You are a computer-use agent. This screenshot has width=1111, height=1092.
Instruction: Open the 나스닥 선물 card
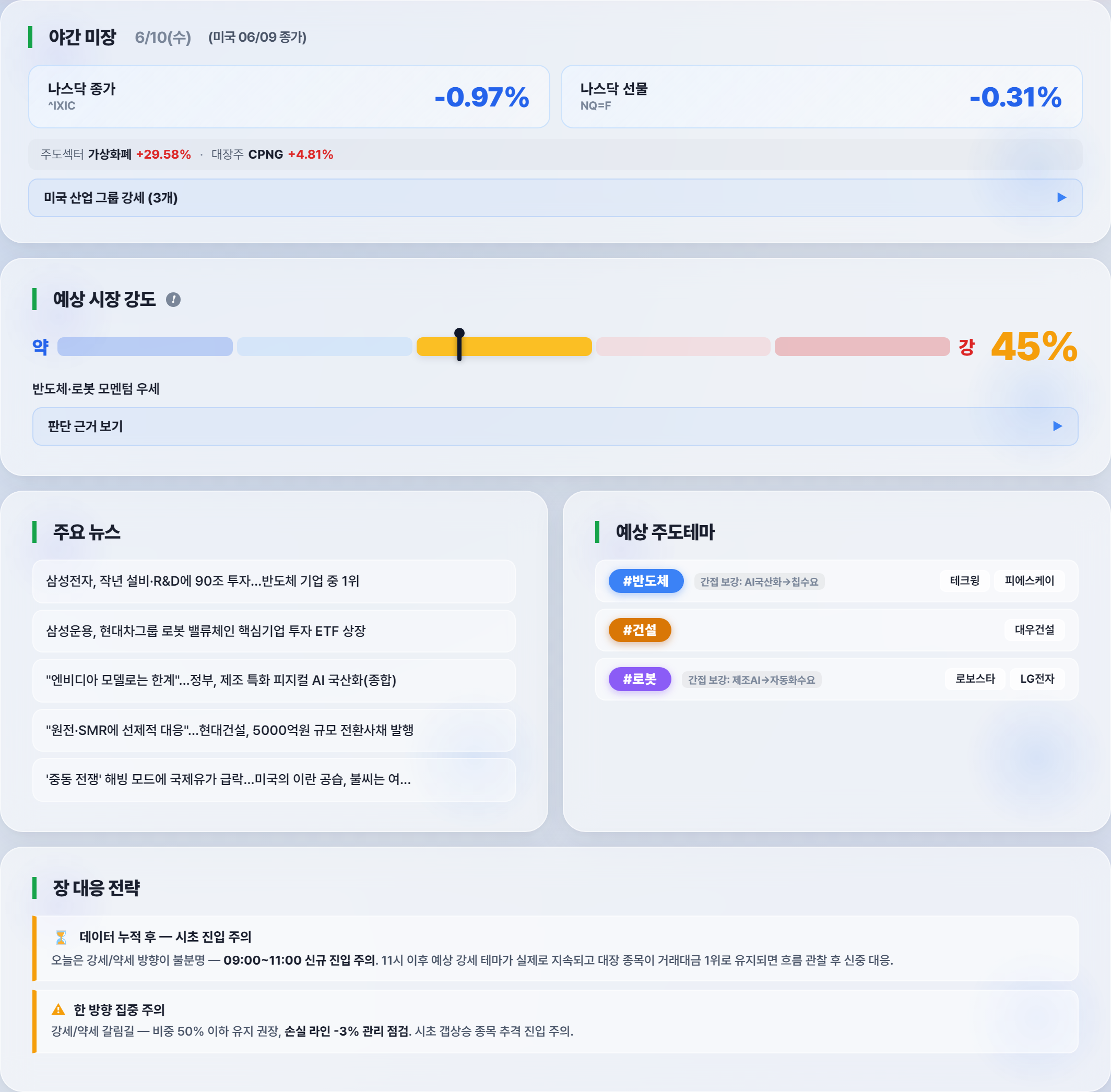tap(821, 97)
